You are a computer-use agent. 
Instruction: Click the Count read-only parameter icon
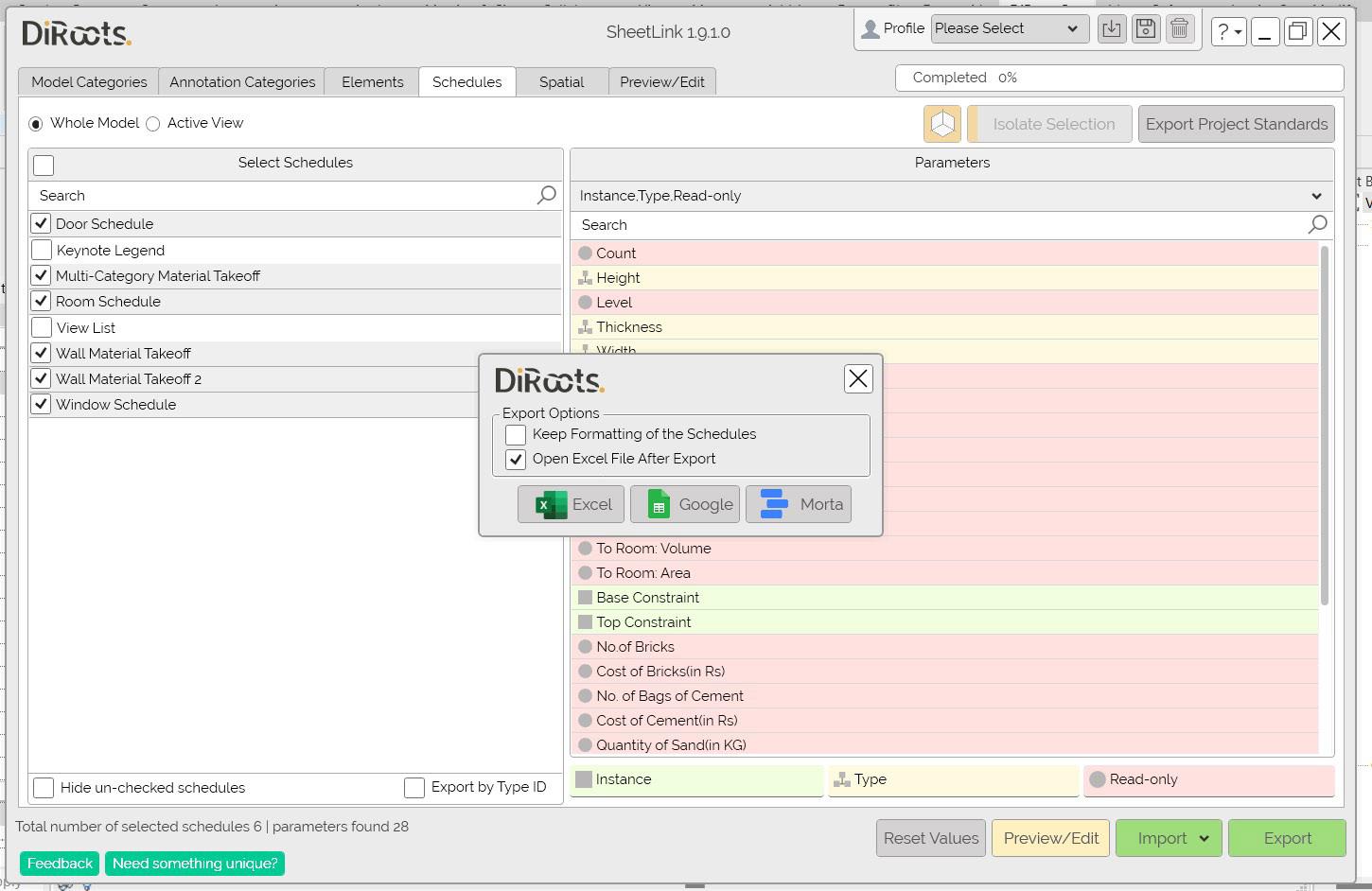point(585,253)
